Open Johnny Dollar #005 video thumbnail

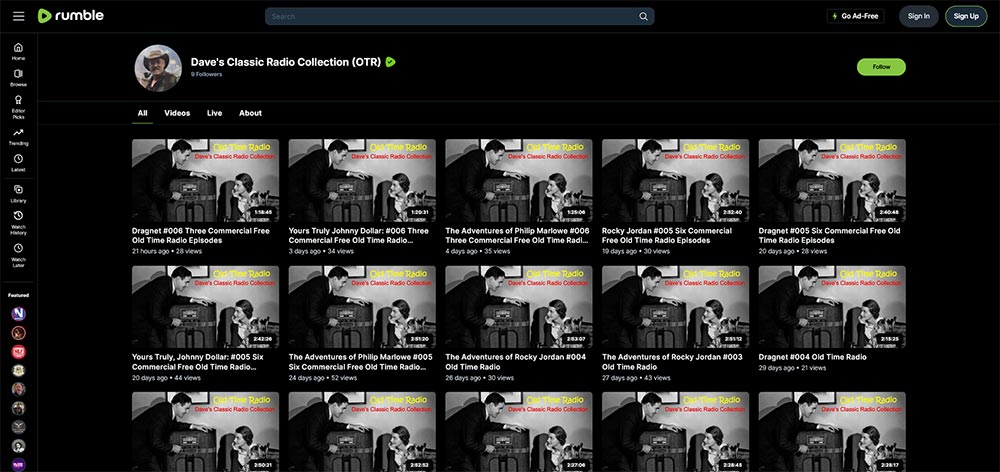coord(205,307)
